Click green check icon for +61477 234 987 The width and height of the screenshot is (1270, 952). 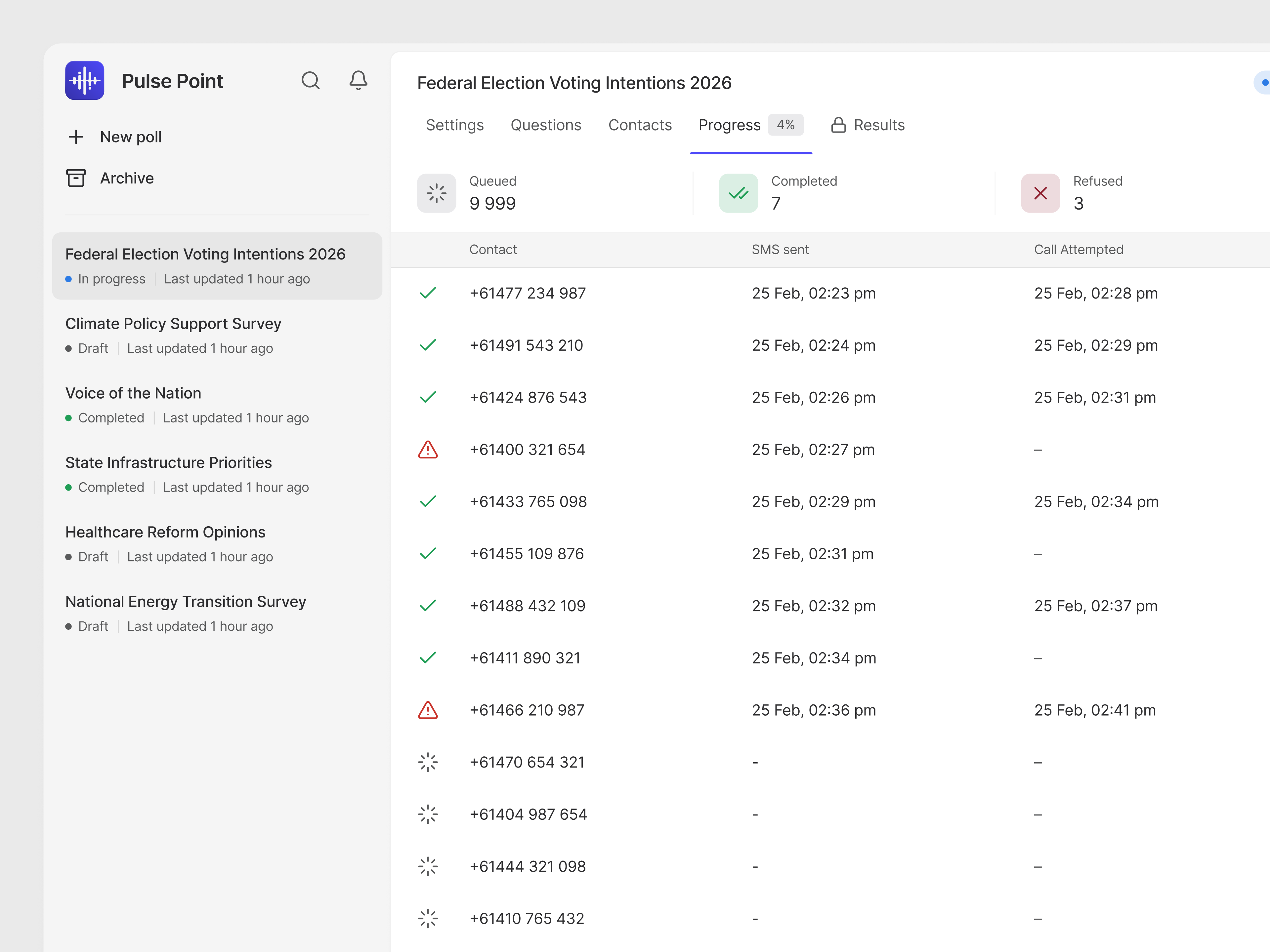[428, 293]
